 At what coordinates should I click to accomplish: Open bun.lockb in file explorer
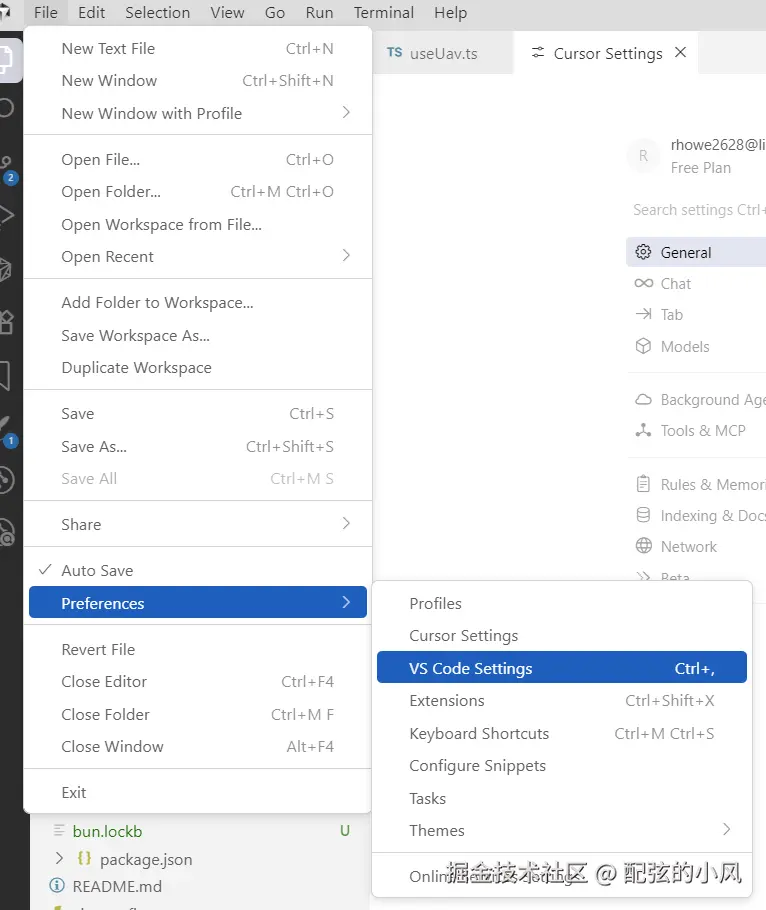point(107,831)
